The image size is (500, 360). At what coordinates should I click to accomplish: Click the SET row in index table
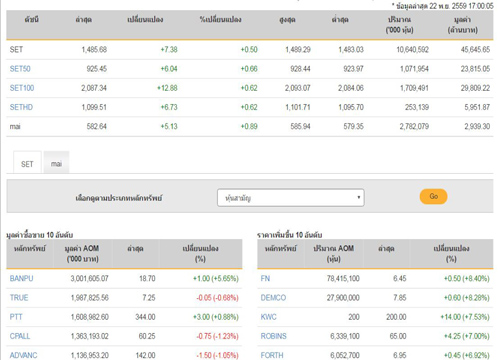(250, 50)
